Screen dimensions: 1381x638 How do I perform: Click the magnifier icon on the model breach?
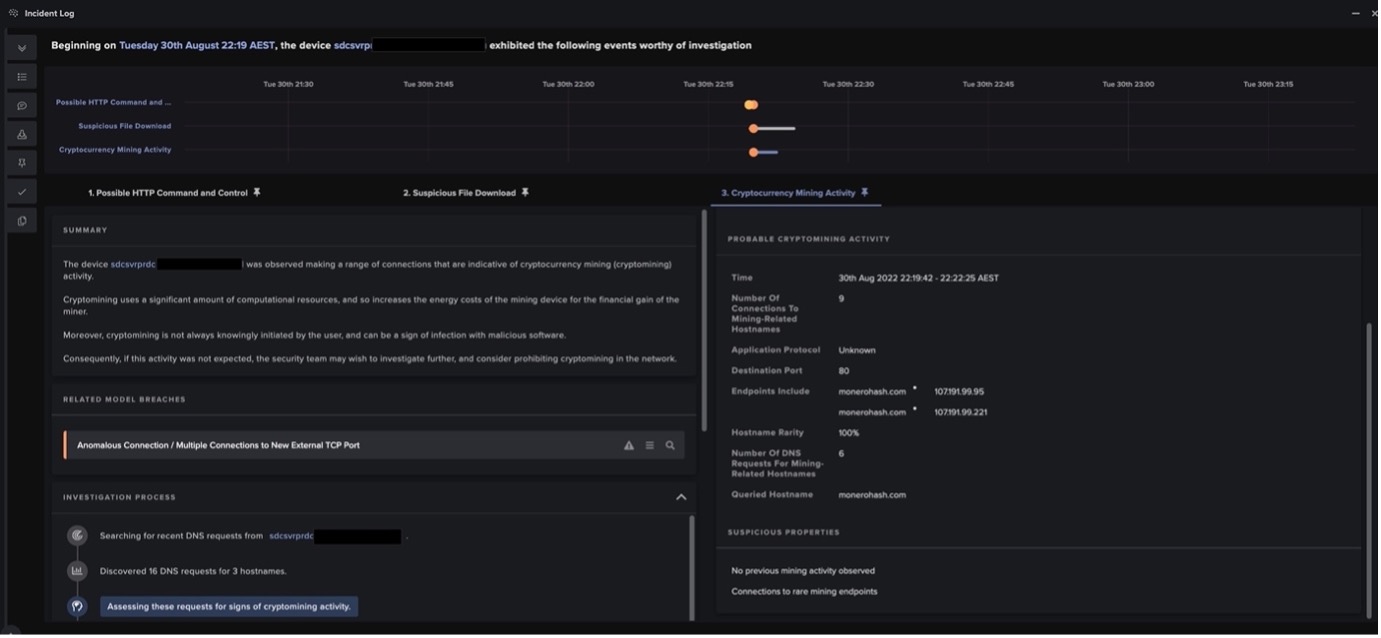[x=670, y=445]
